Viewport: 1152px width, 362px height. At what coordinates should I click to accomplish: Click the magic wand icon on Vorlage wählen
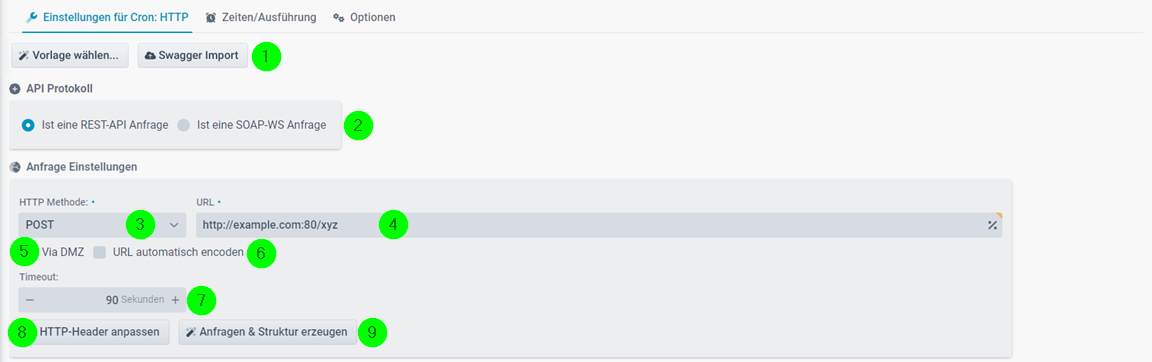tap(24, 56)
